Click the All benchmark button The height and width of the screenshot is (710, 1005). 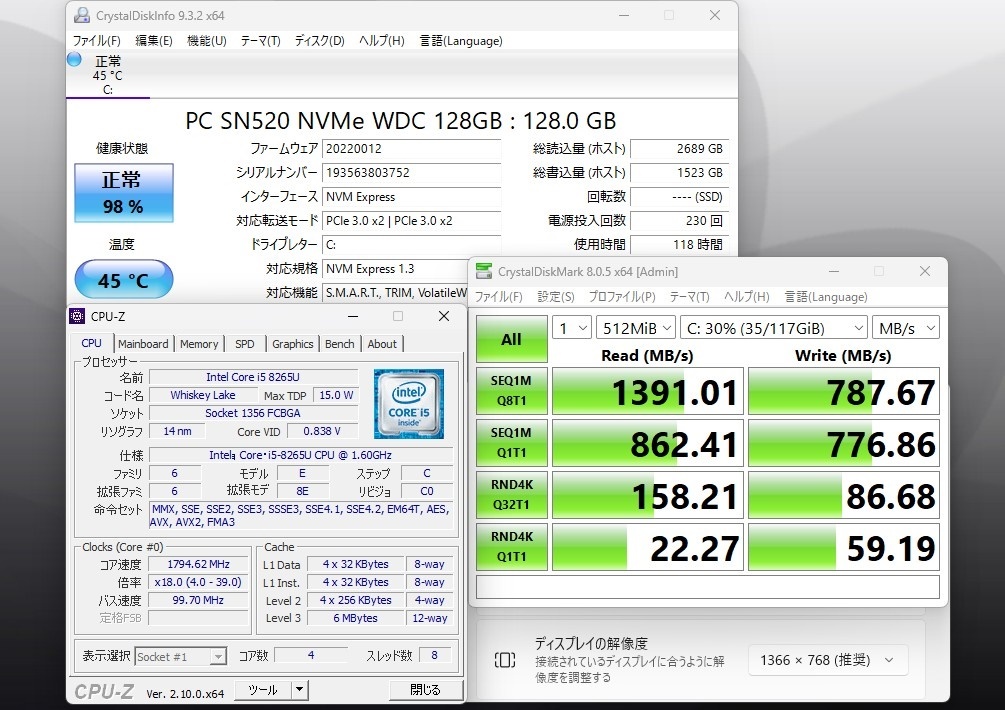[511, 339]
